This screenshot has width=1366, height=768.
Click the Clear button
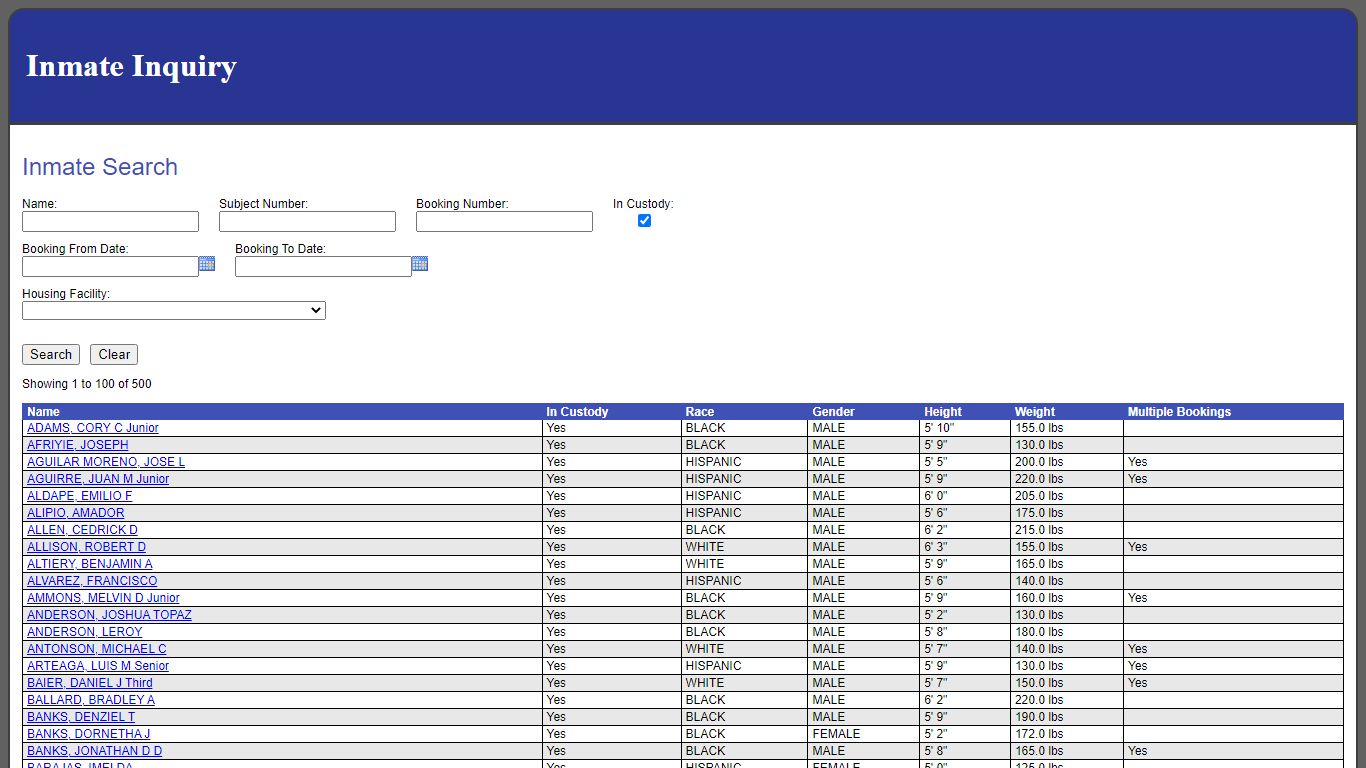click(x=114, y=354)
